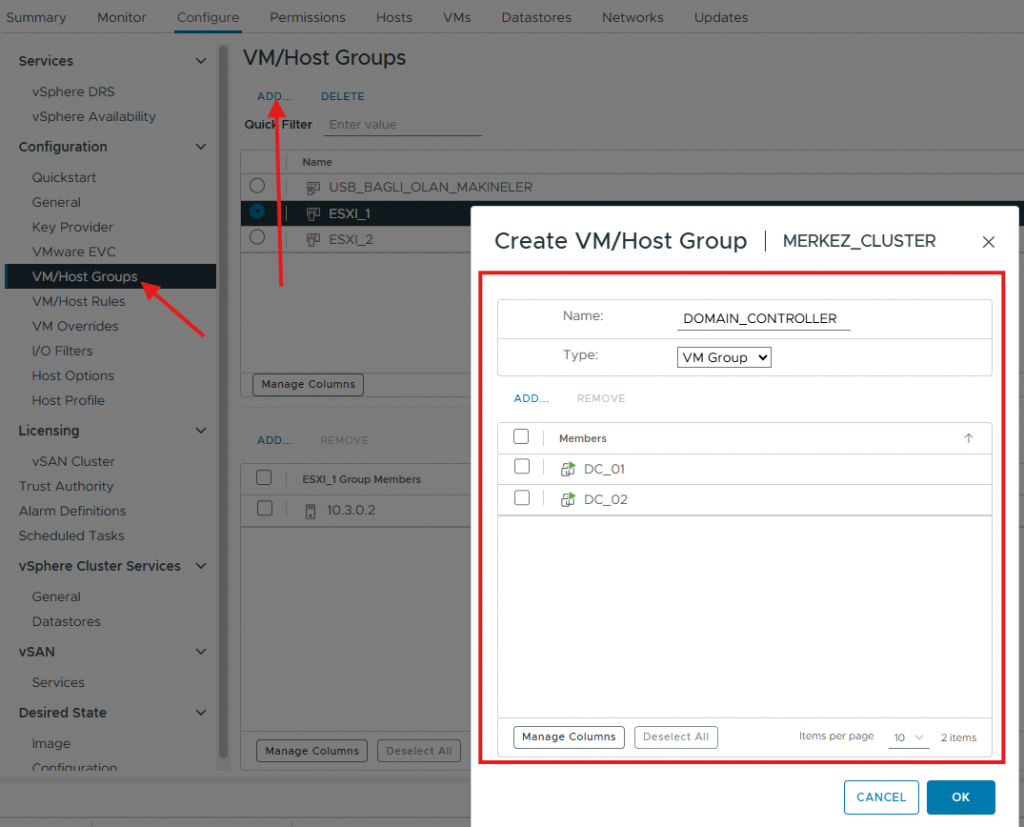Screen dimensions: 1024x827
Task: Click OK to create the group
Action: (x=961, y=797)
